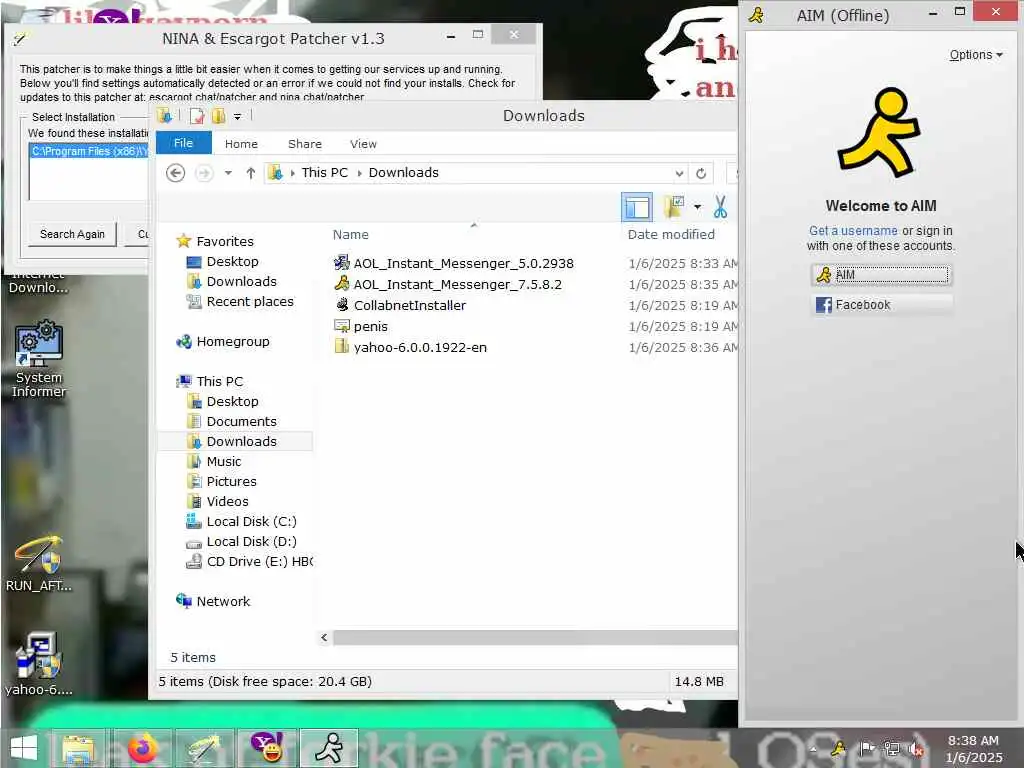
Task: Open Explorer recent locations dropdown
Action: [x=228, y=173]
